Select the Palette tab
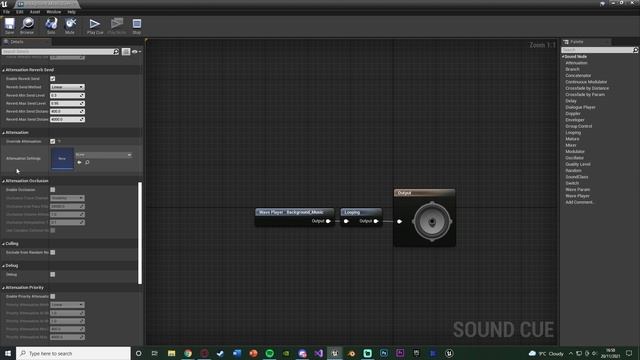Screen dimensions: 640x360 click(586, 42)
